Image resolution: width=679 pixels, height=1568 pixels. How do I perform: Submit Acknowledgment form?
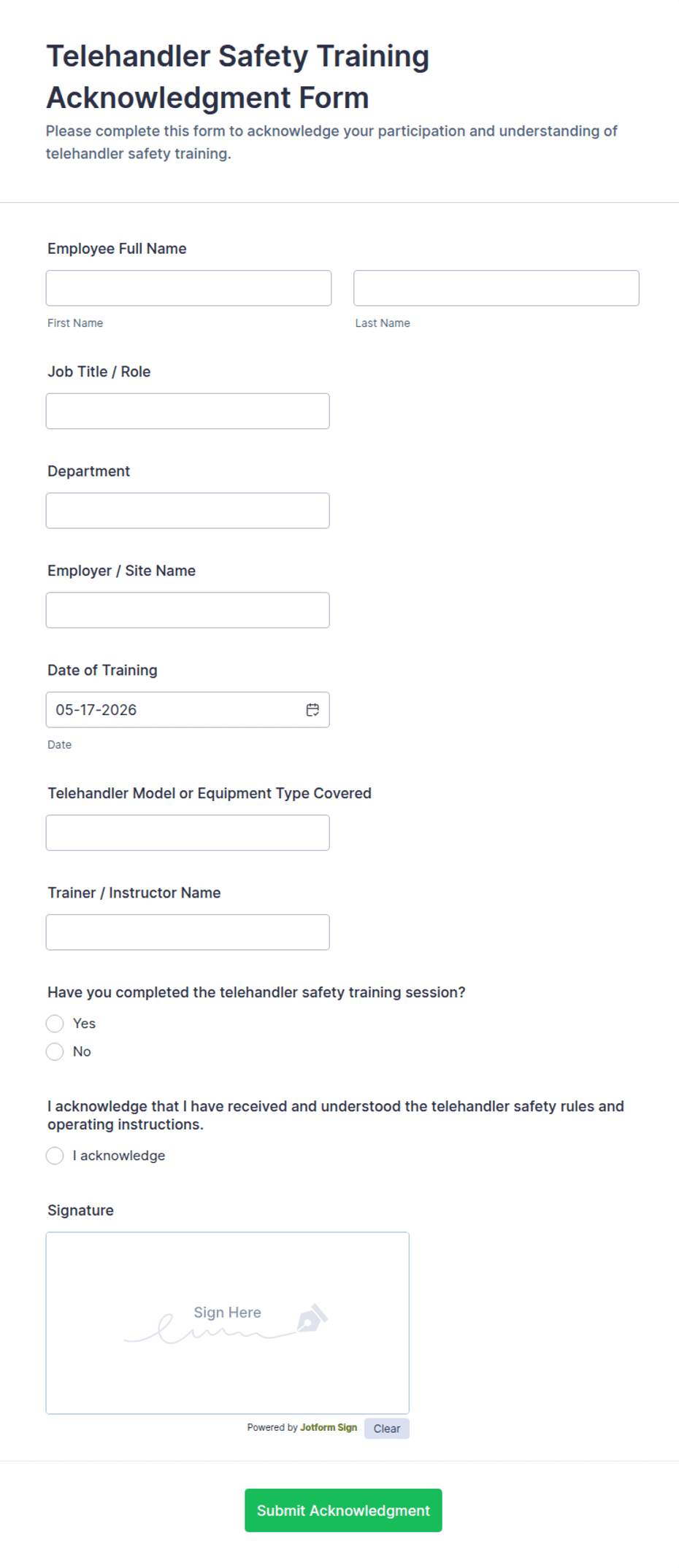coord(343,1510)
